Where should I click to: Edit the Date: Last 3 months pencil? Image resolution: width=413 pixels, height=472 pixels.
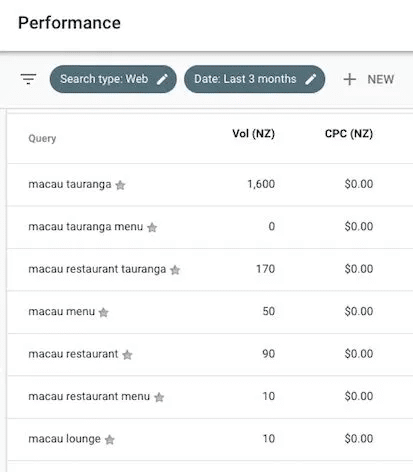pyautogui.click(x=311, y=79)
